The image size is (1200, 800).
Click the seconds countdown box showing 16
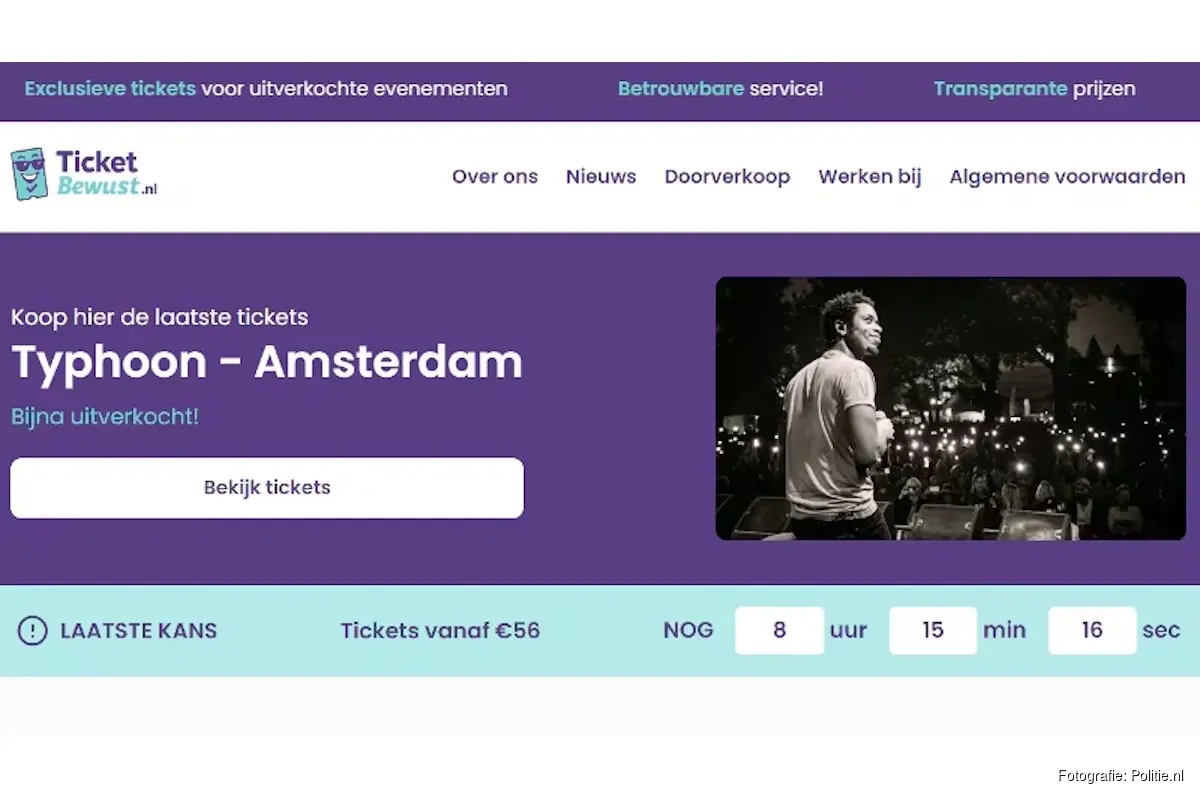click(1092, 631)
